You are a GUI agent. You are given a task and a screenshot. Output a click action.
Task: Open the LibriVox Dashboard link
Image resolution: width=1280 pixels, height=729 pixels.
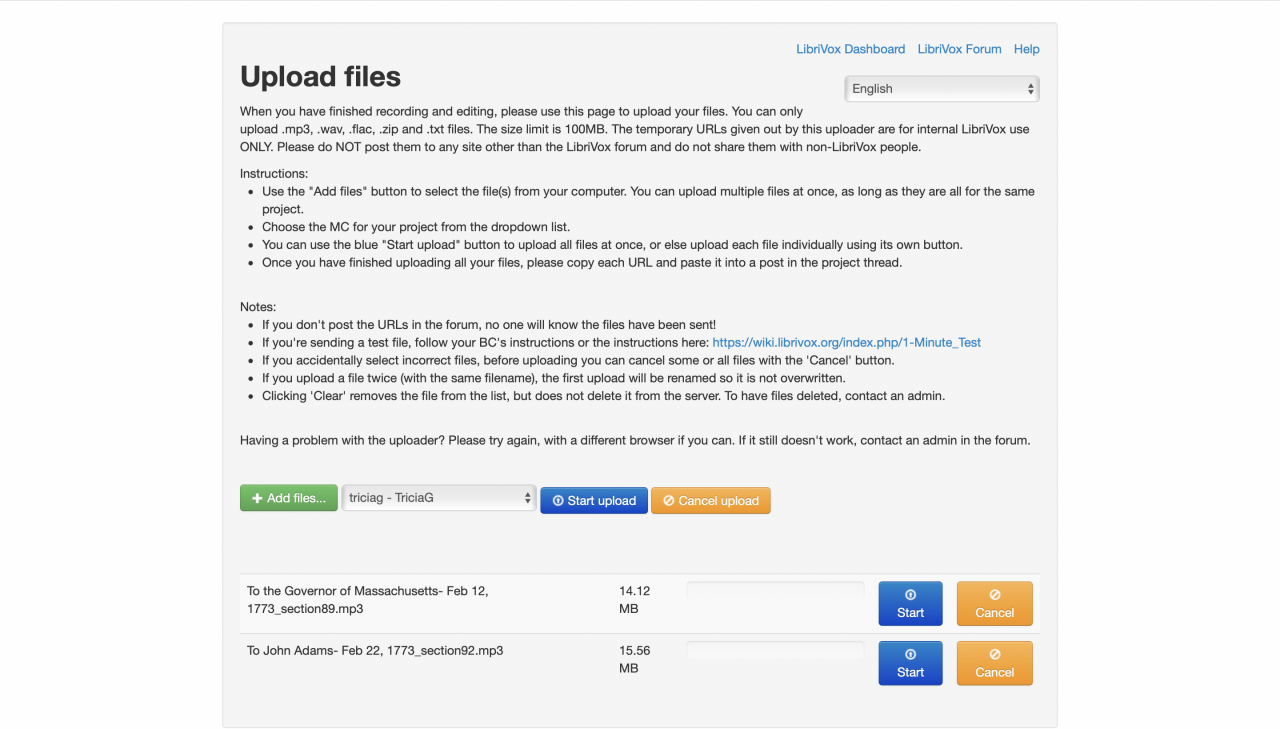[850, 49]
